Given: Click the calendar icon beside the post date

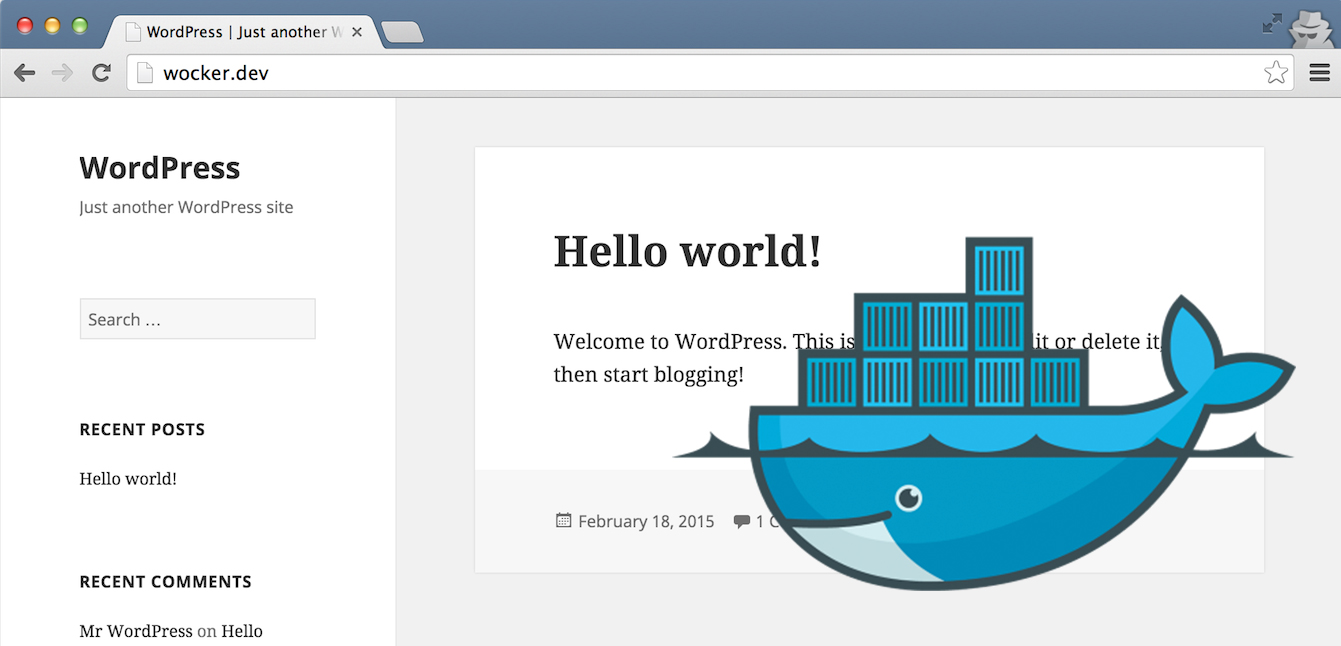Looking at the screenshot, I should pyautogui.click(x=562, y=520).
